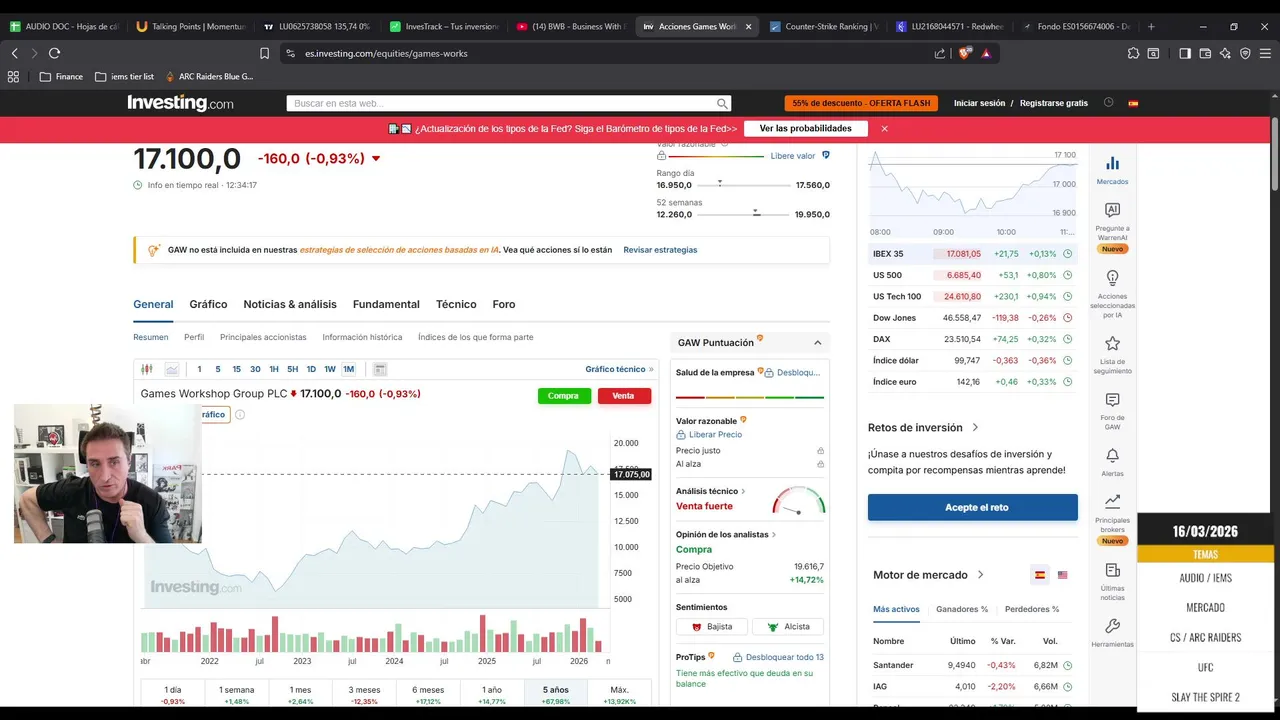The width and height of the screenshot is (1280, 720).
Task: Select the 1H chart interval
Action: (x=274, y=369)
